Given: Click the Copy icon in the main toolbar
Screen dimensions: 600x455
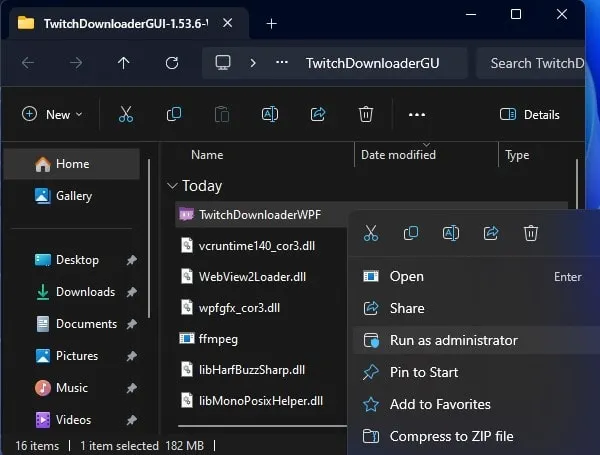Looking at the screenshot, I should point(174,114).
